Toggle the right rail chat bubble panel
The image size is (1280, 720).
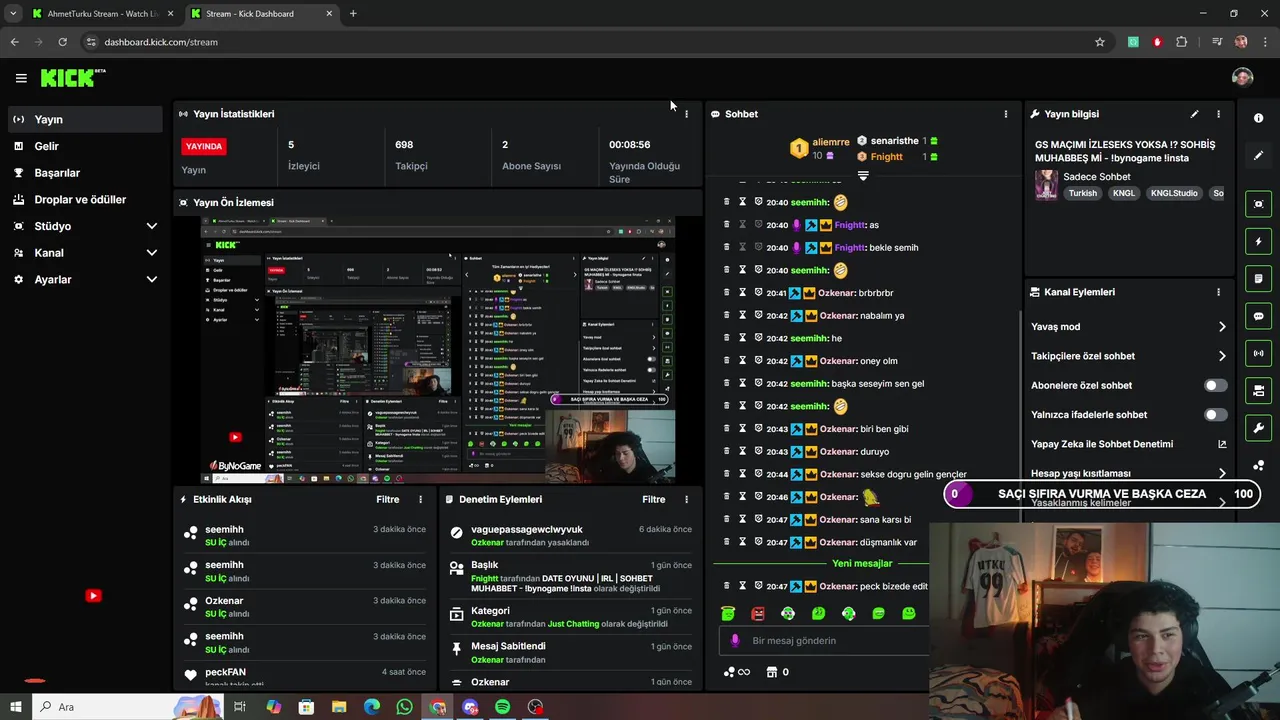click(x=1258, y=316)
